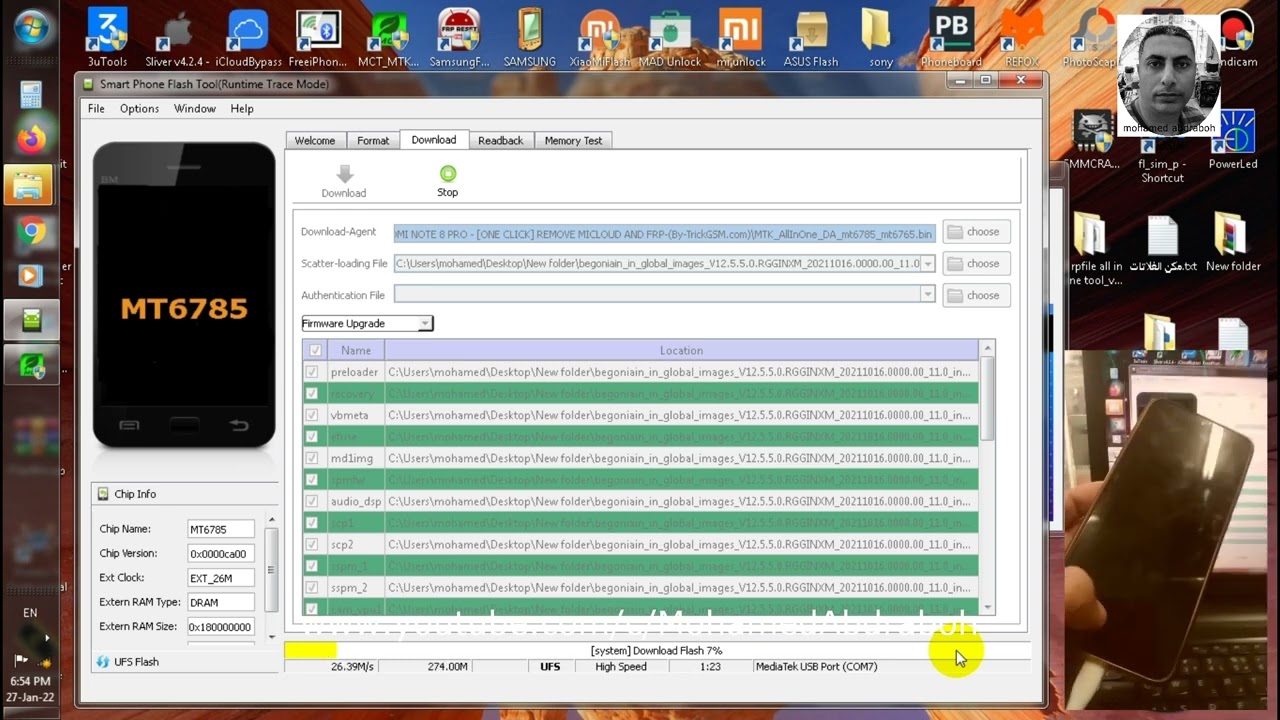Image resolution: width=1280 pixels, height=720 pixels.
Task: Click choose button for Authentication File
Action: (x=974, y=295)
